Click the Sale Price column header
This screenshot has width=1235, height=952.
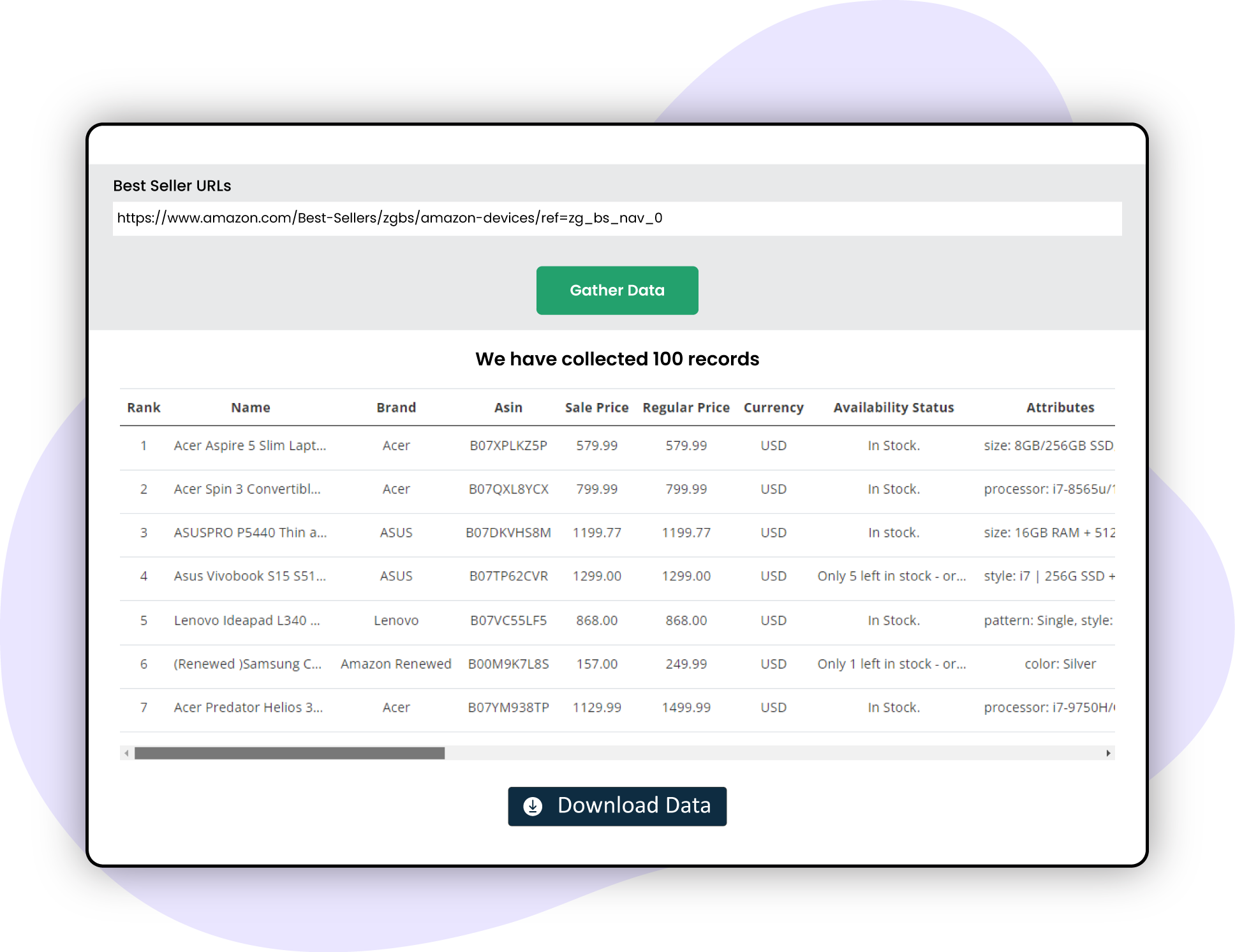tap(596, 407)
